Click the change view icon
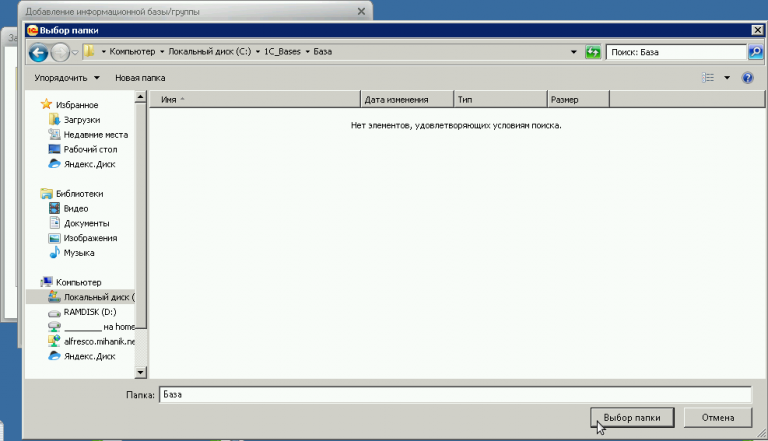This screenshot has height=441, width=768. (708, 77)
